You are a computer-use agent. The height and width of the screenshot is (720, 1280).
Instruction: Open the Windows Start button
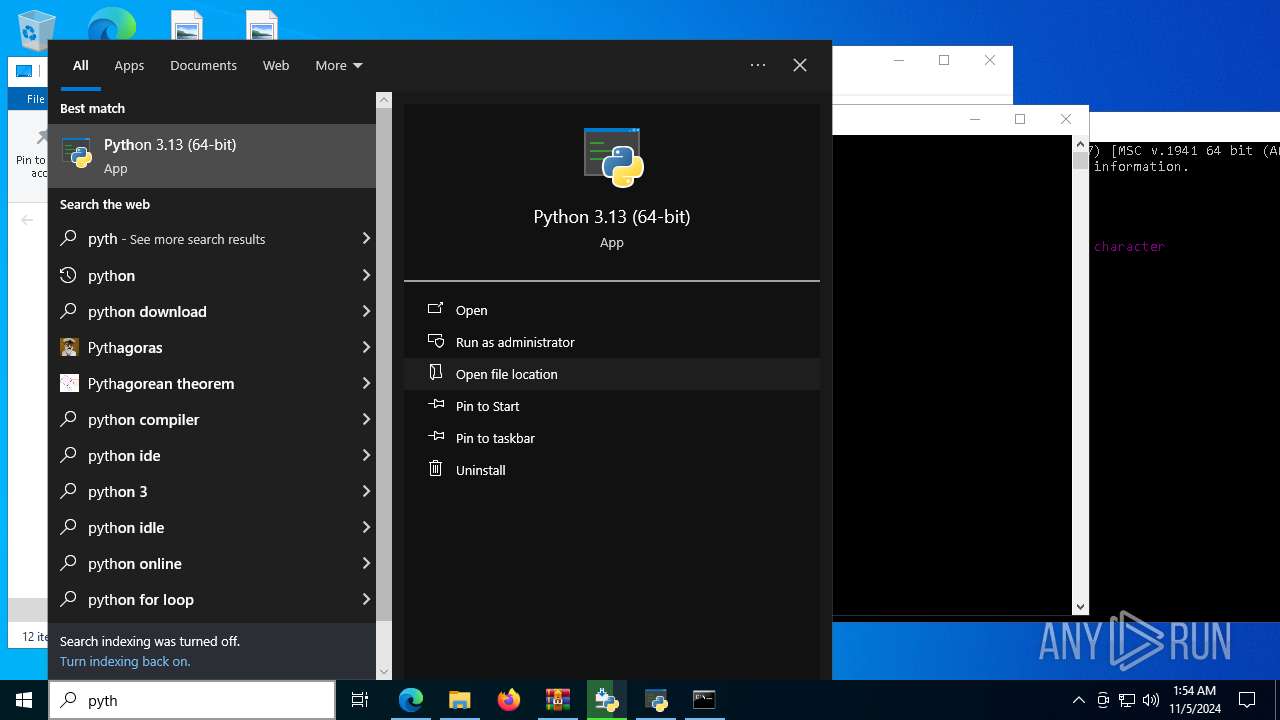click(x=24, y=700)
